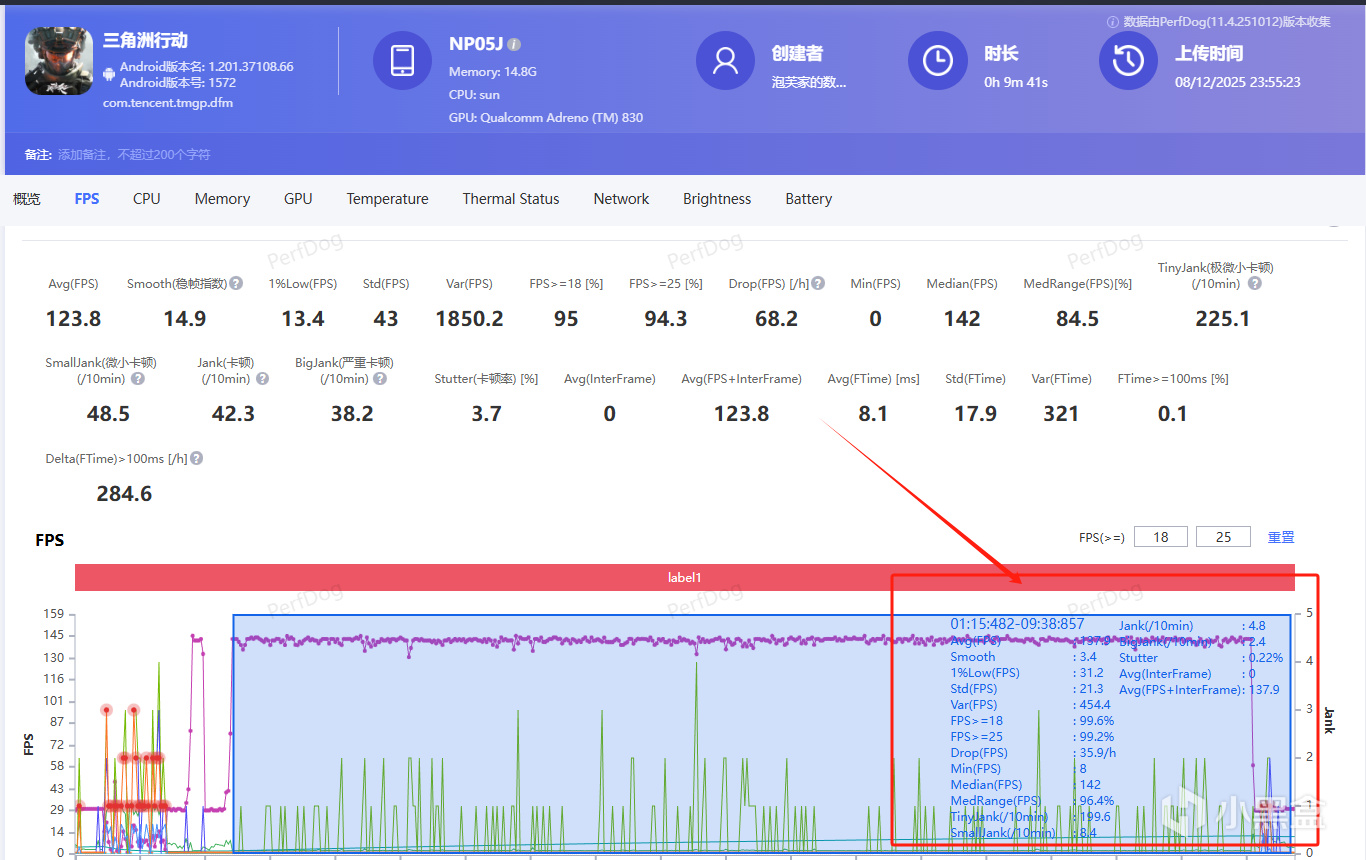The image size is (1366, 860).
Task: Open the CPU tab
Action: click(146, 199)
